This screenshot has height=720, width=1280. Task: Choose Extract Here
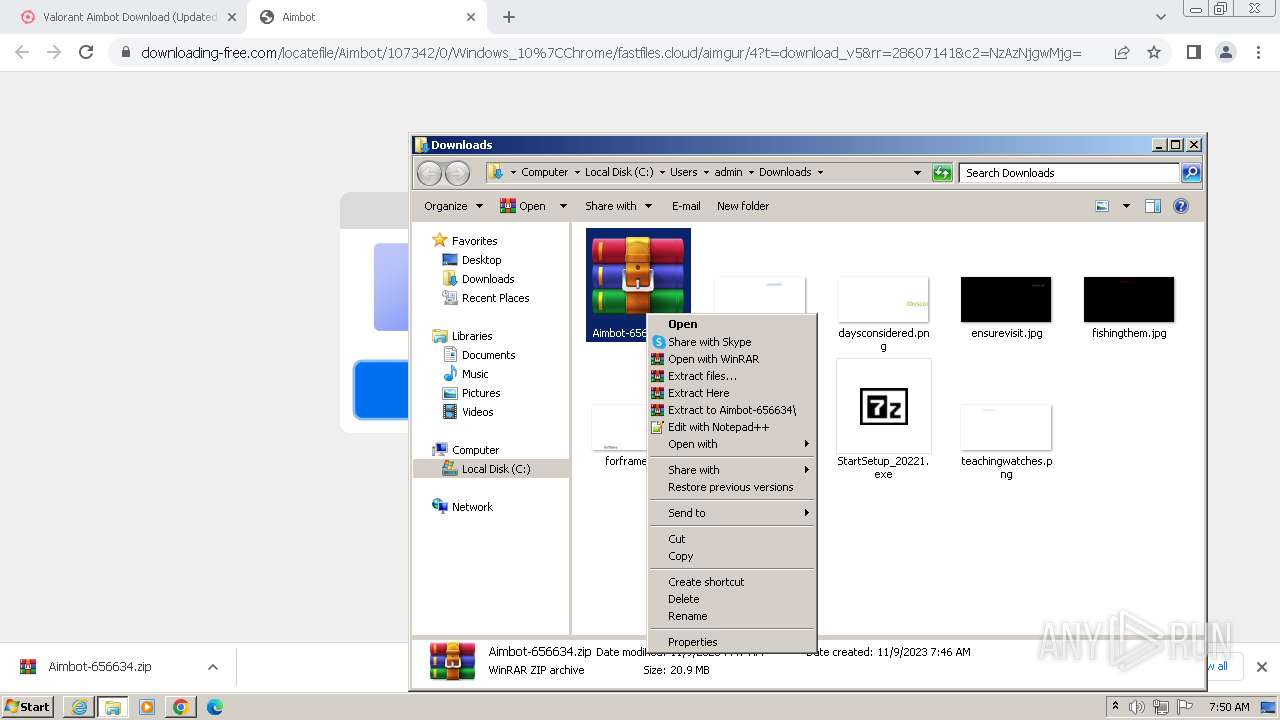click(x=732, y=393)
